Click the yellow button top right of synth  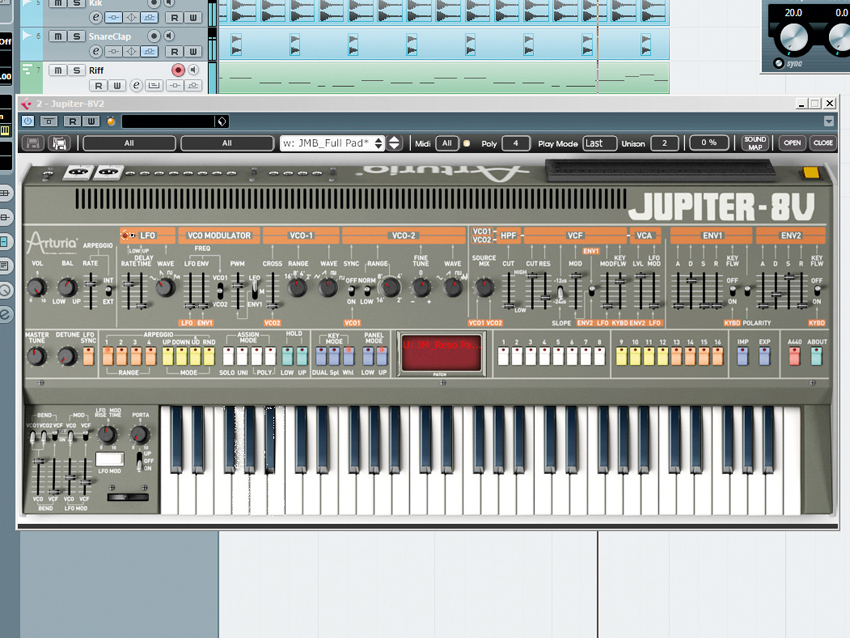[811, 173]
